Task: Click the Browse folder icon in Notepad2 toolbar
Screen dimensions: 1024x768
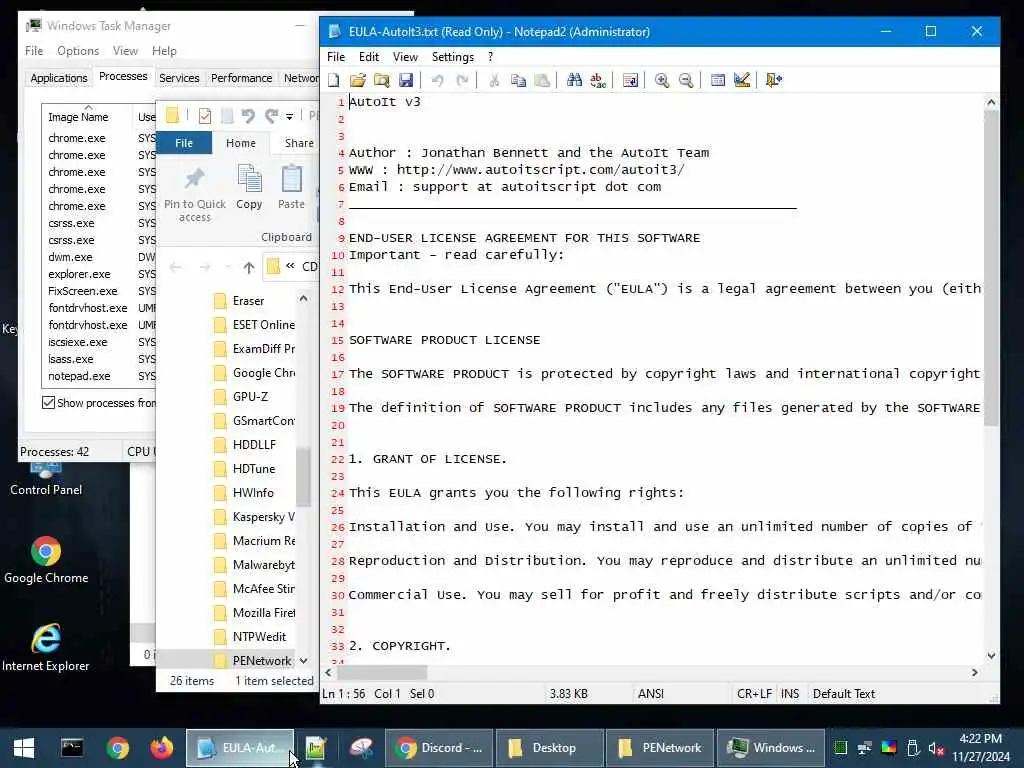Action: point(381,80)
